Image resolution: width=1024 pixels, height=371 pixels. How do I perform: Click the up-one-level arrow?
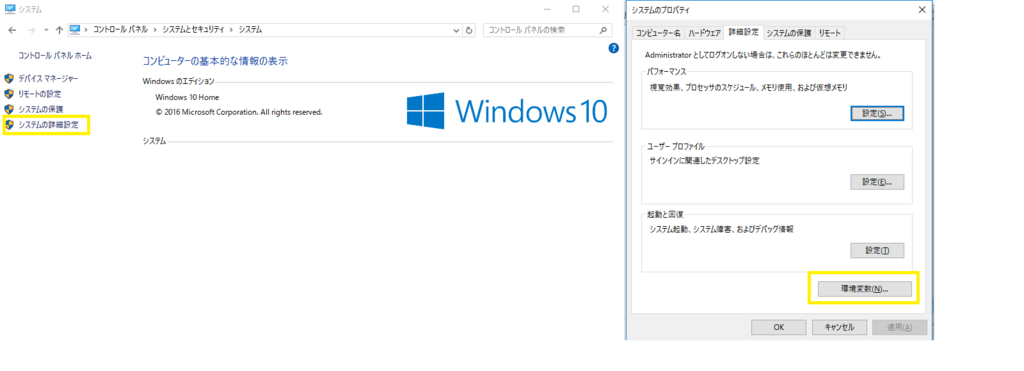(x=59, y=30)
